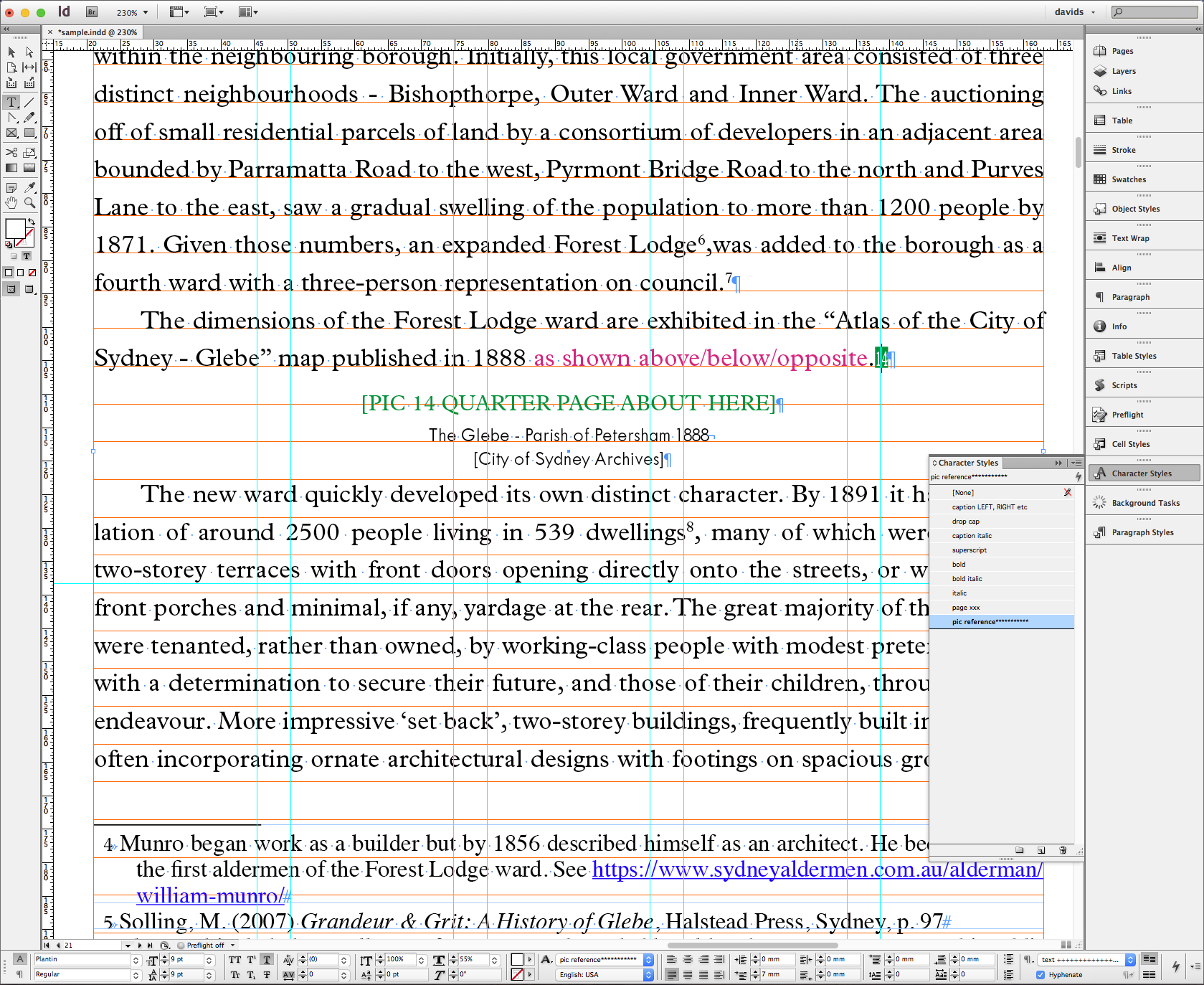This screenshot has width=1204, height=985.
Task: Apply the 'superscript' character style
Action: (x=970, y=550)
